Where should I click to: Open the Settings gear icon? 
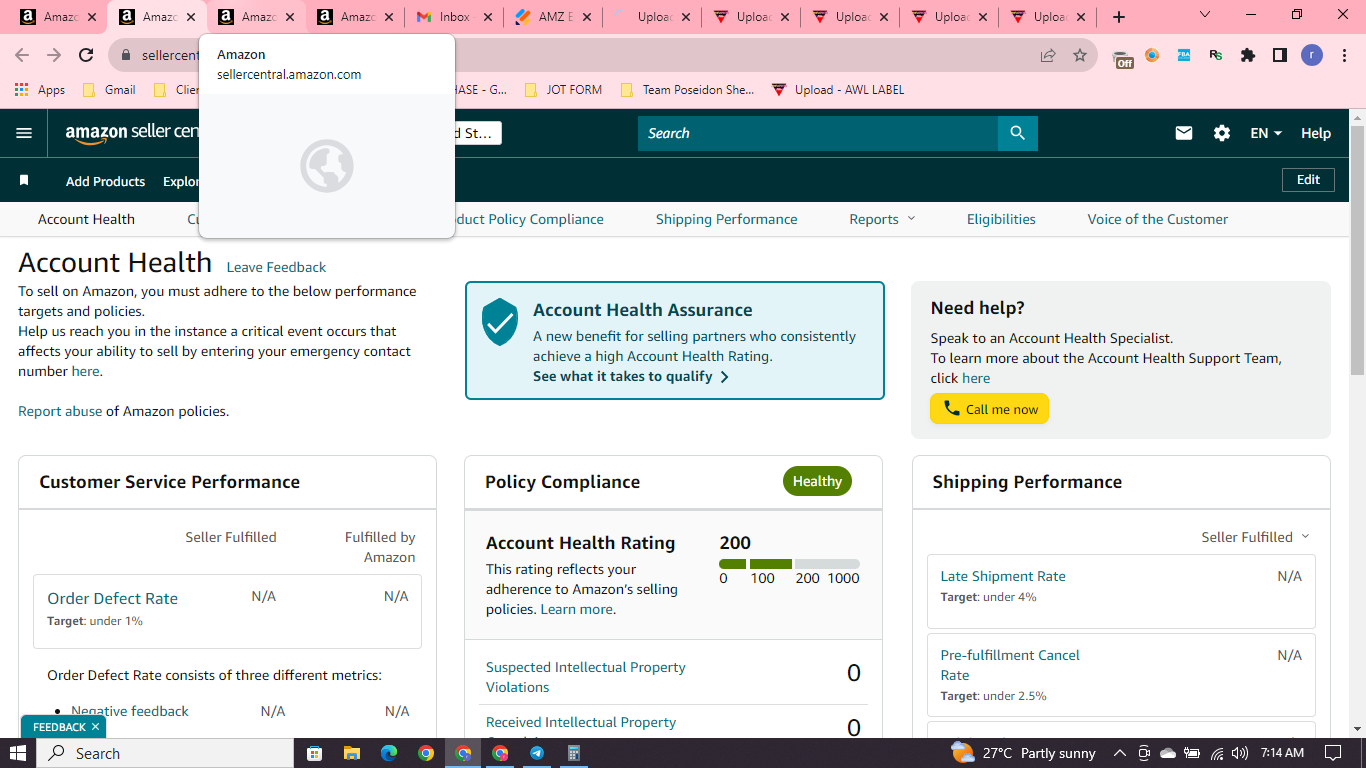1222,133
